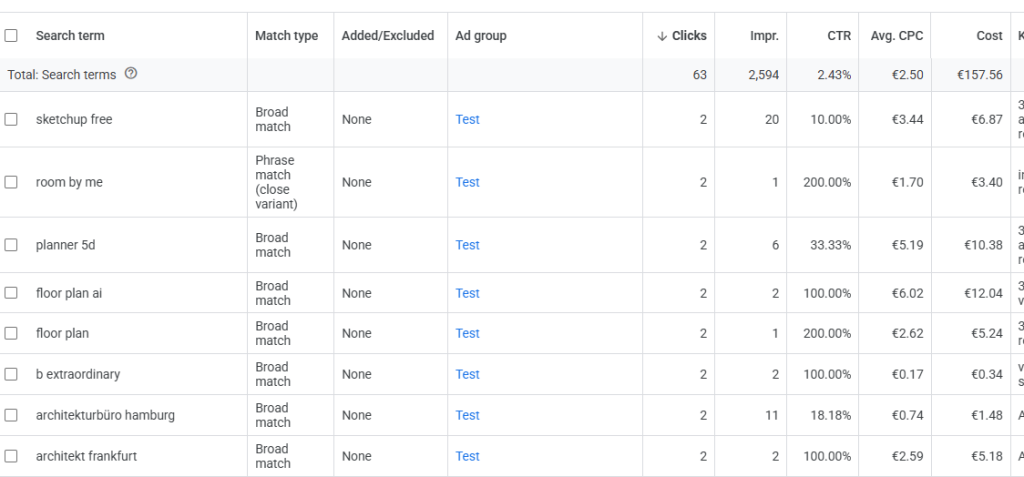Screen dimensions: 1024x477
Task: Sort by Avg. CPC column header
Action: 898,36
